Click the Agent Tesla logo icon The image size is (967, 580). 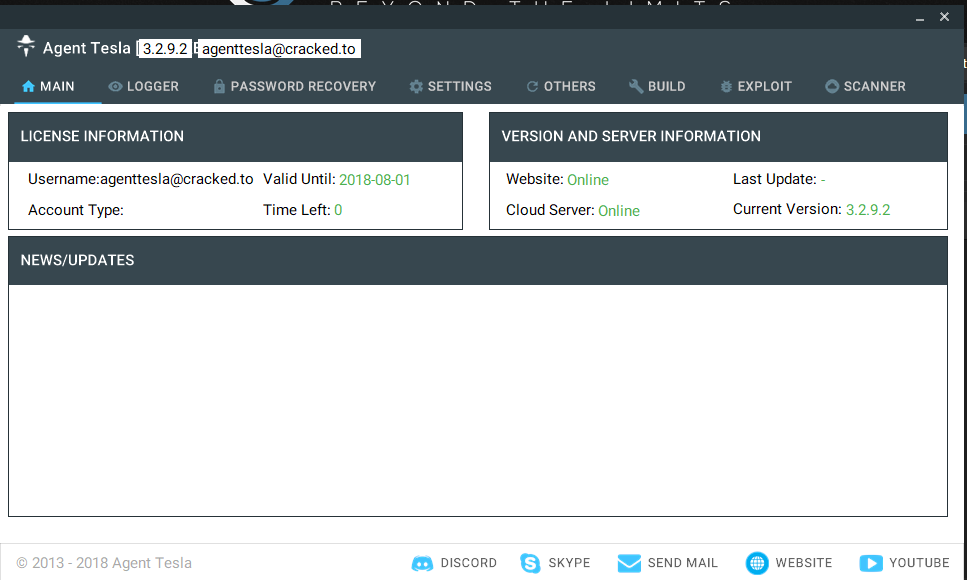pyautogui.click(x=26, y=46)
